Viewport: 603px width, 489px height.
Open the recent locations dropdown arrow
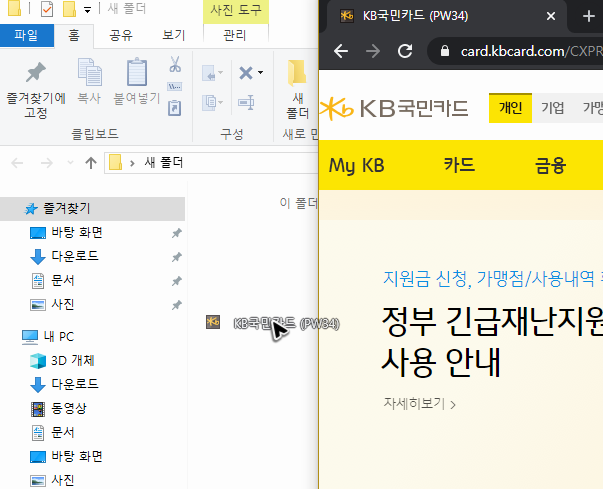click(x=70, y=163)
